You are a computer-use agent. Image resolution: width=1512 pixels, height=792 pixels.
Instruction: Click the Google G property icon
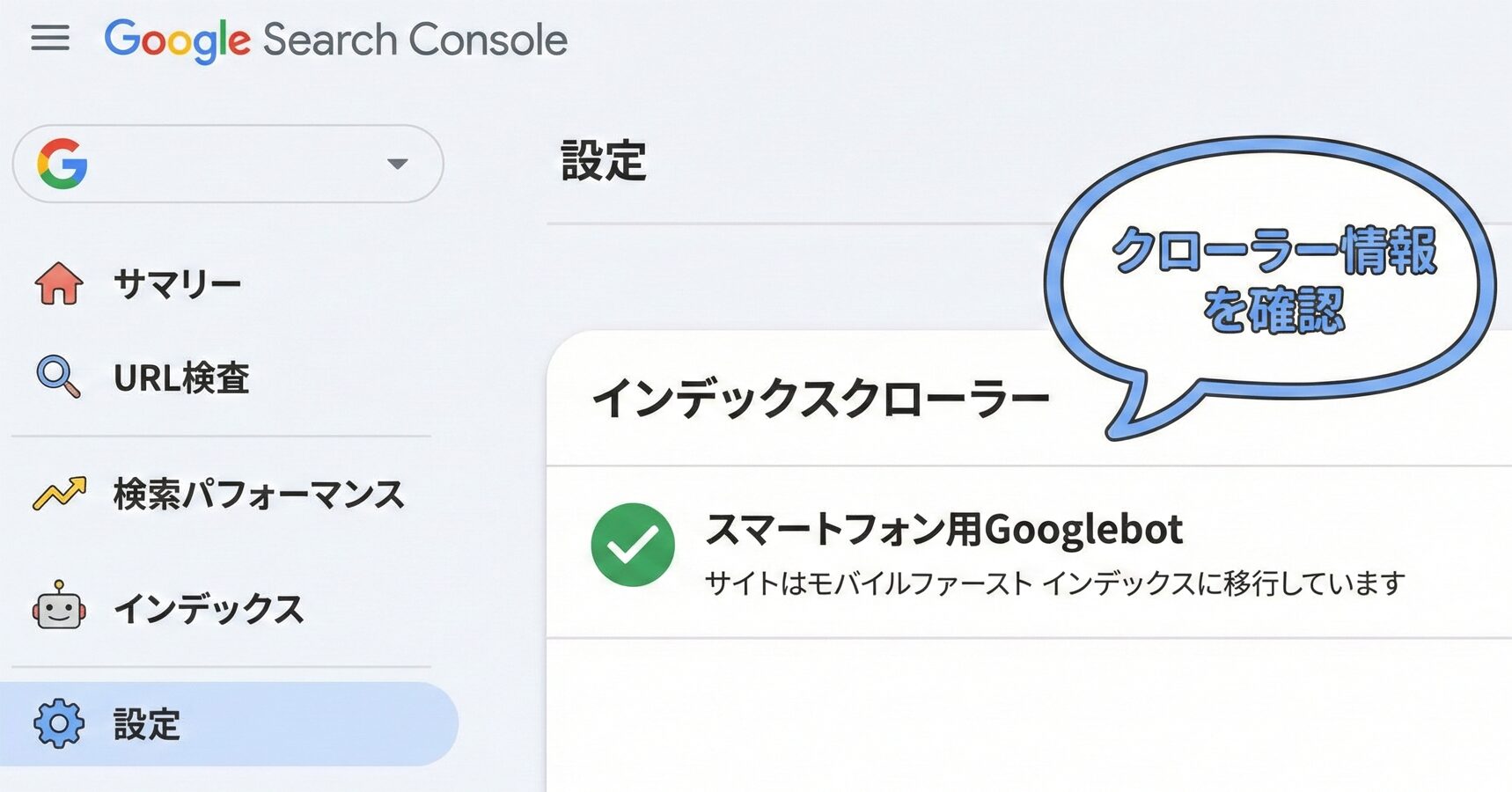[62, 164]
